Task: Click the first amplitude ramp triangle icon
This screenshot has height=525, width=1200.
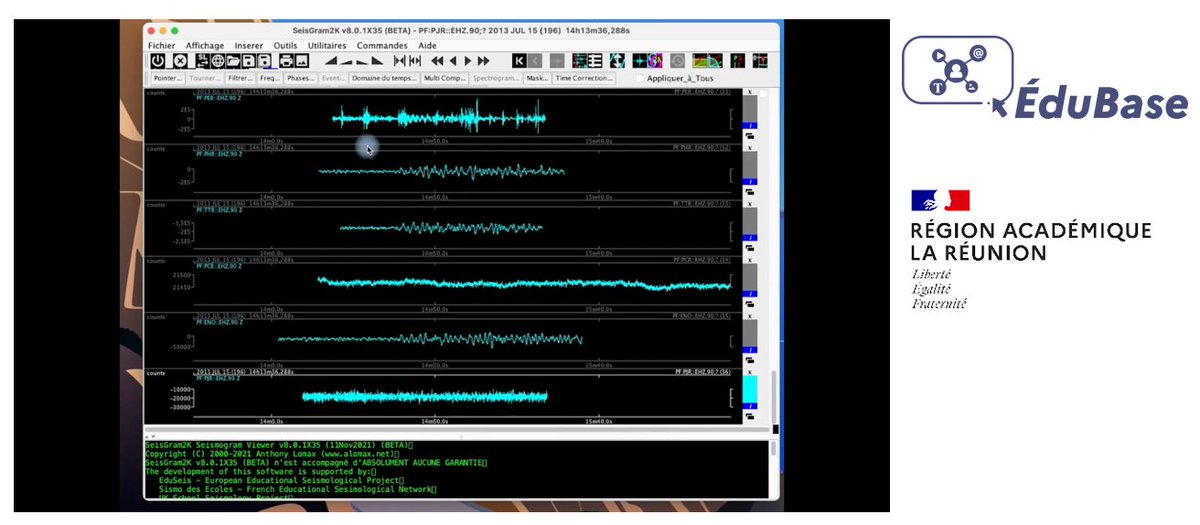Action: [x=331, y=61]
